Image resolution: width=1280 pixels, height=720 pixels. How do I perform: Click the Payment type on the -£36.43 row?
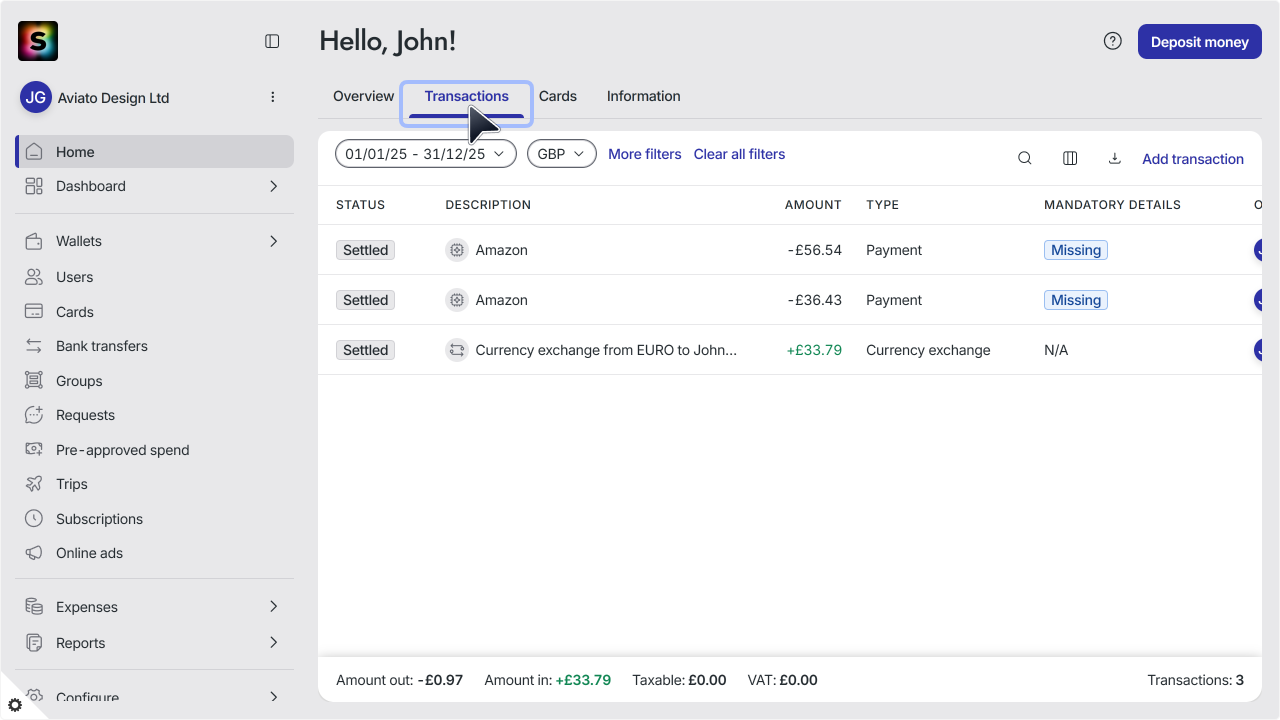(894, 300)
